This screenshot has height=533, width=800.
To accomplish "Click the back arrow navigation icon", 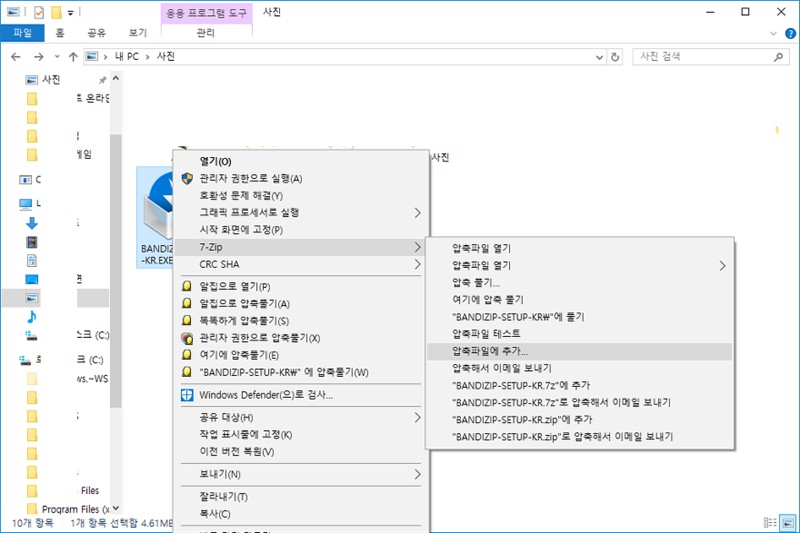I will [13, 56].
